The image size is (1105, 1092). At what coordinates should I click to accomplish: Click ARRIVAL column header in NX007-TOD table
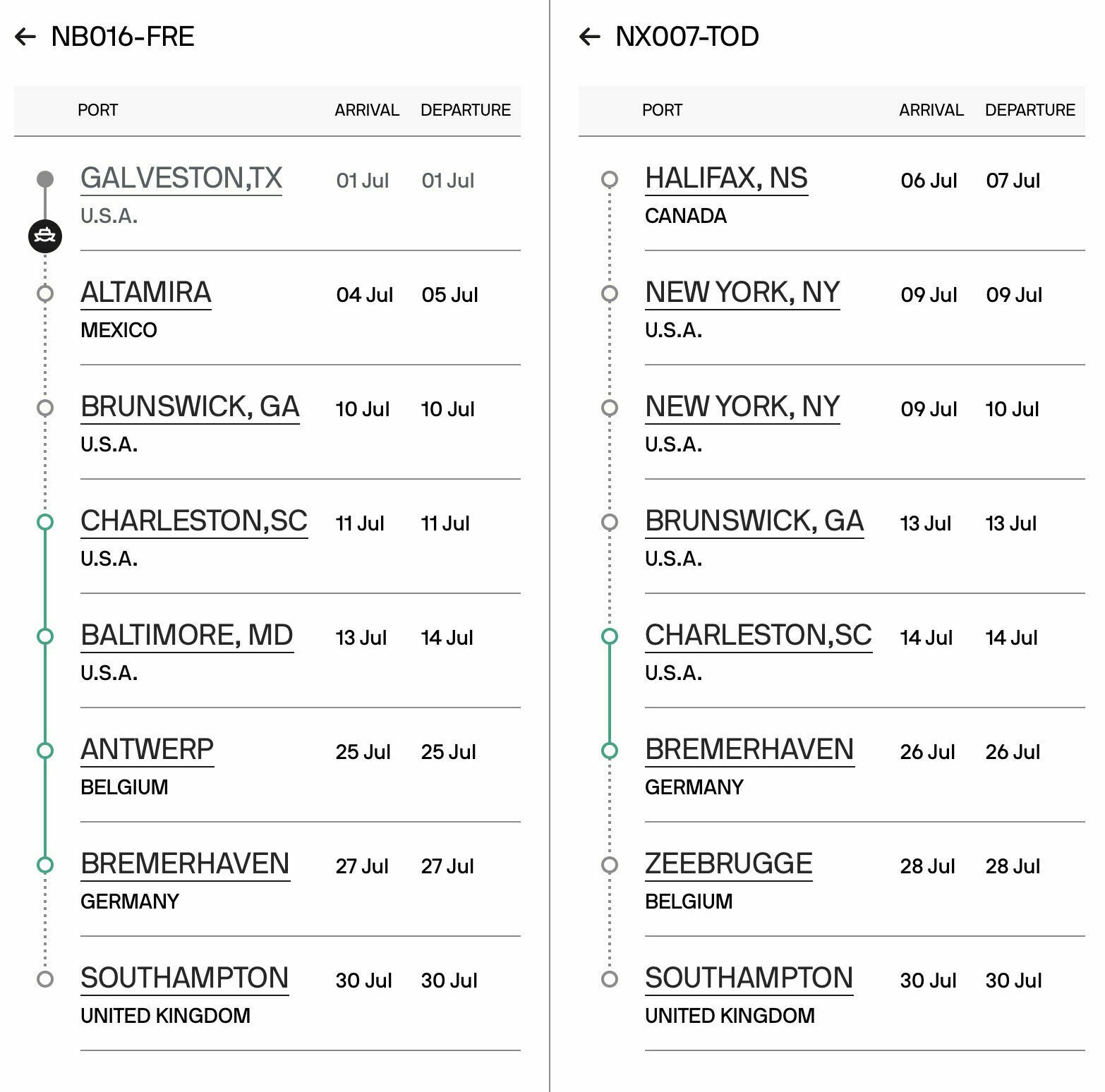[x=931, y=110]
